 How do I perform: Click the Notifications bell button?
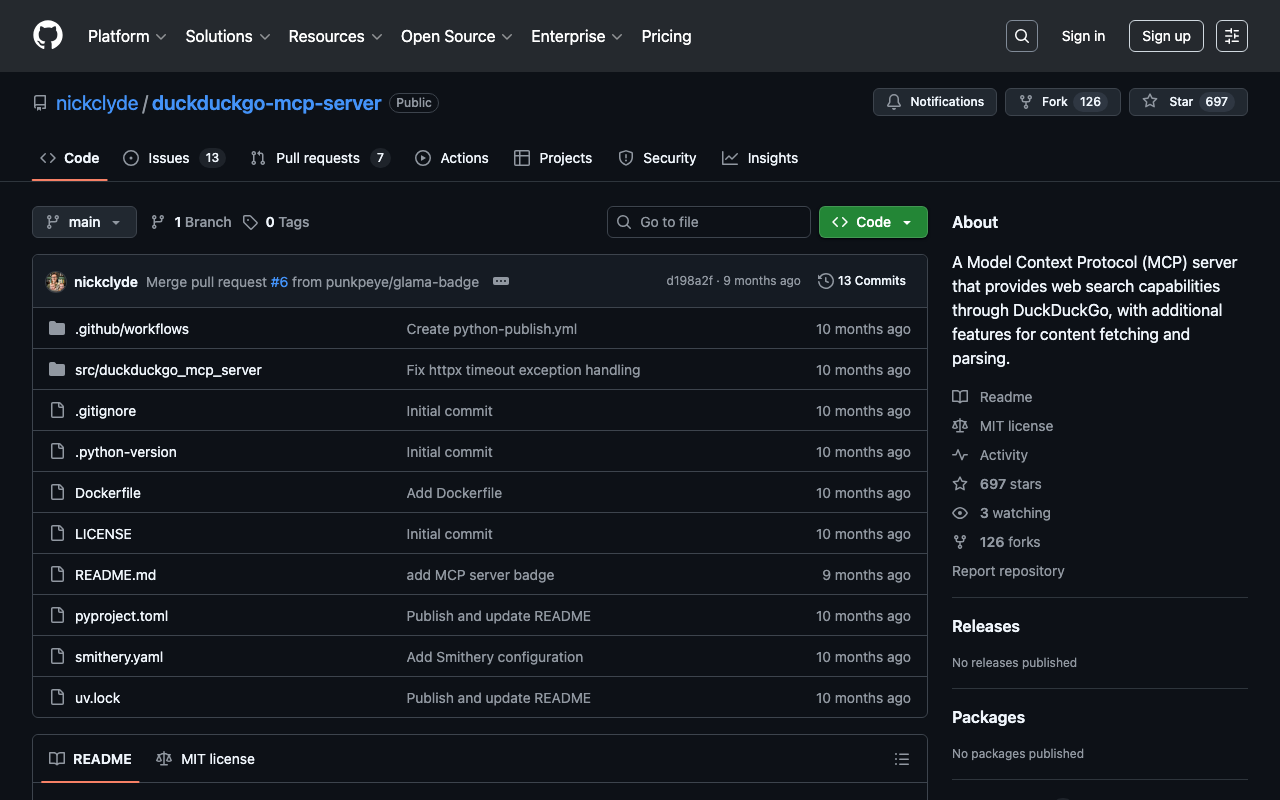[x=935, y=102]
